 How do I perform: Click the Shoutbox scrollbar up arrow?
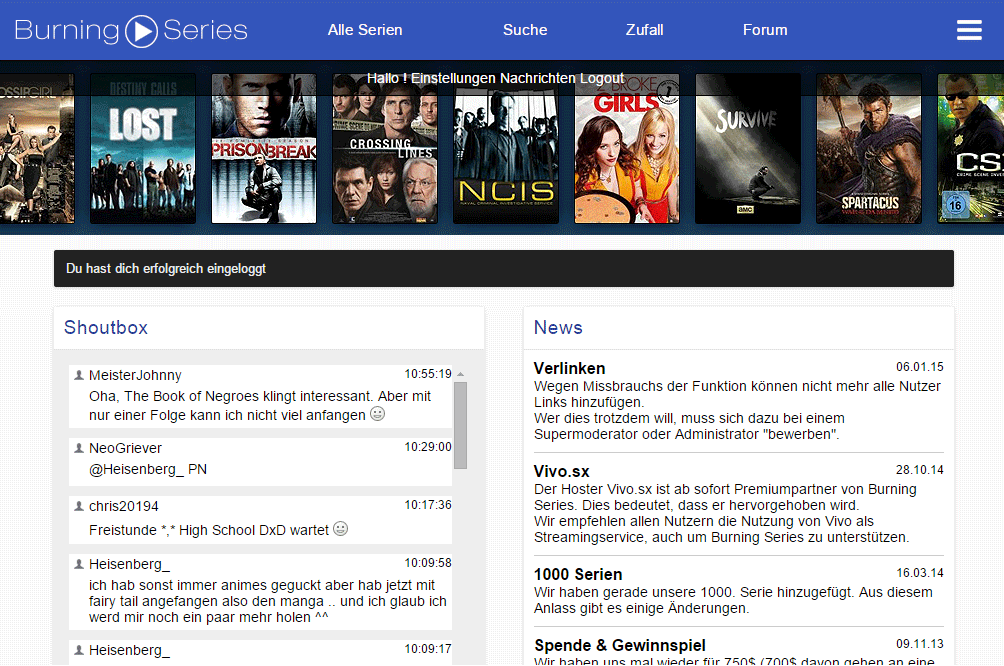click(x=460, y=375)
